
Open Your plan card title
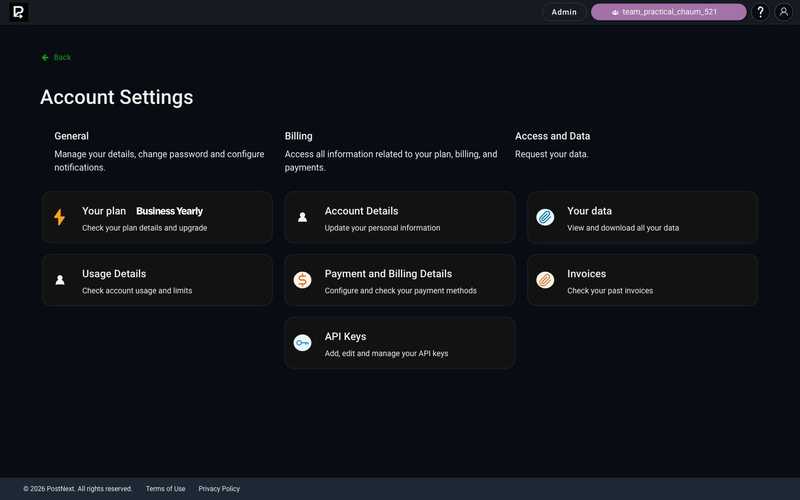coord(104,211)
